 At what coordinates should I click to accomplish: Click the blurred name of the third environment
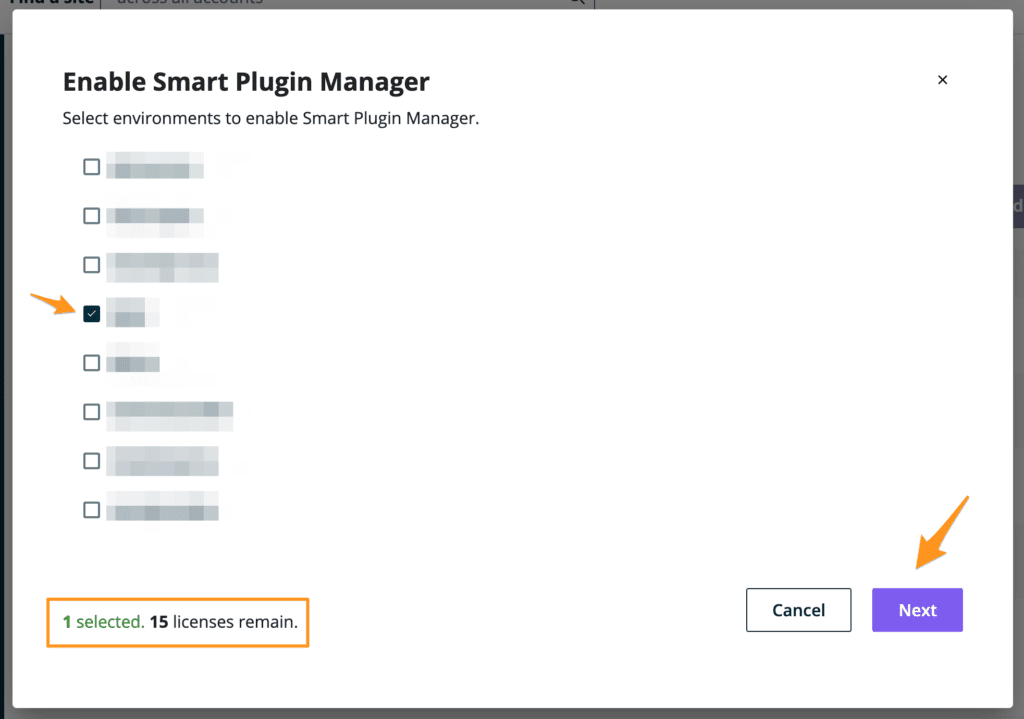point(162,266)
